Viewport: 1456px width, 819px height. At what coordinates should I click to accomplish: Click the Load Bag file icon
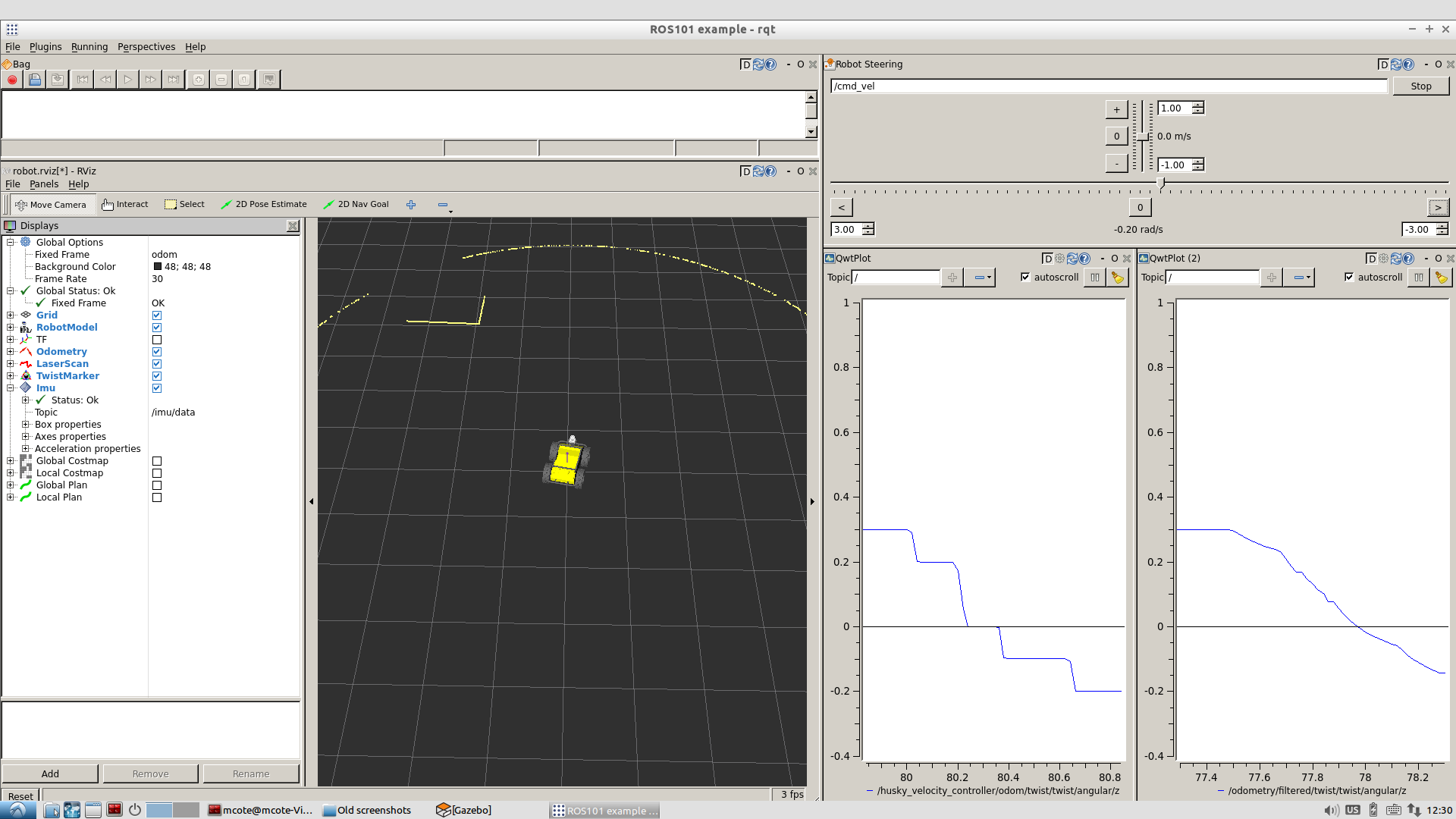[35, 80]
